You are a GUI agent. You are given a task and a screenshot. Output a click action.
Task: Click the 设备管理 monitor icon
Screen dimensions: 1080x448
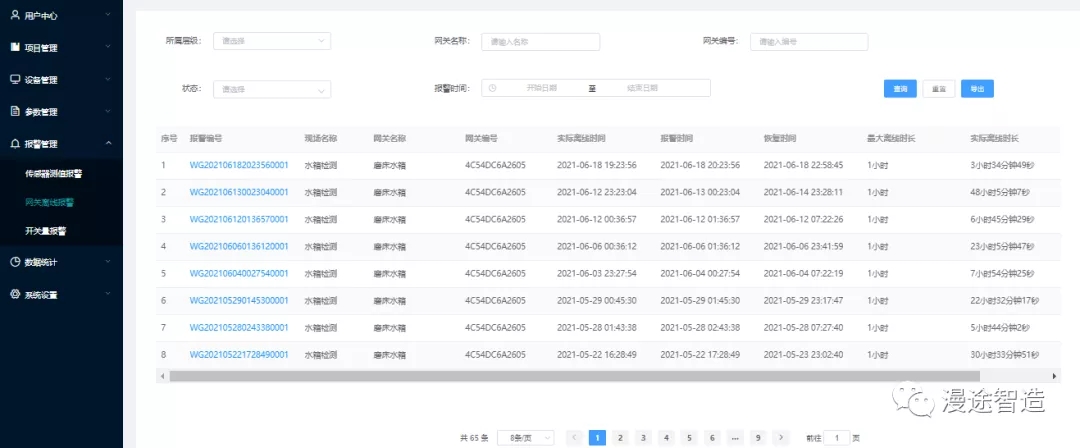click(15, 79)
